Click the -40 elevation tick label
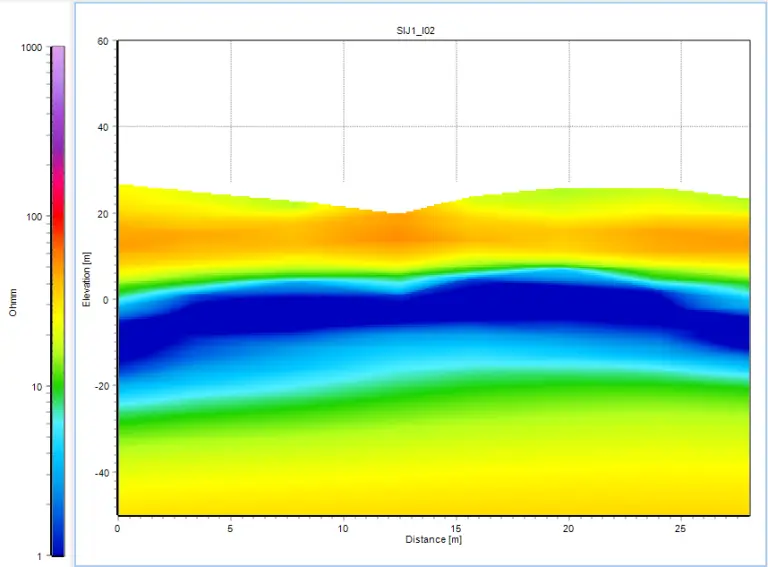 click(x=101, y=473)
